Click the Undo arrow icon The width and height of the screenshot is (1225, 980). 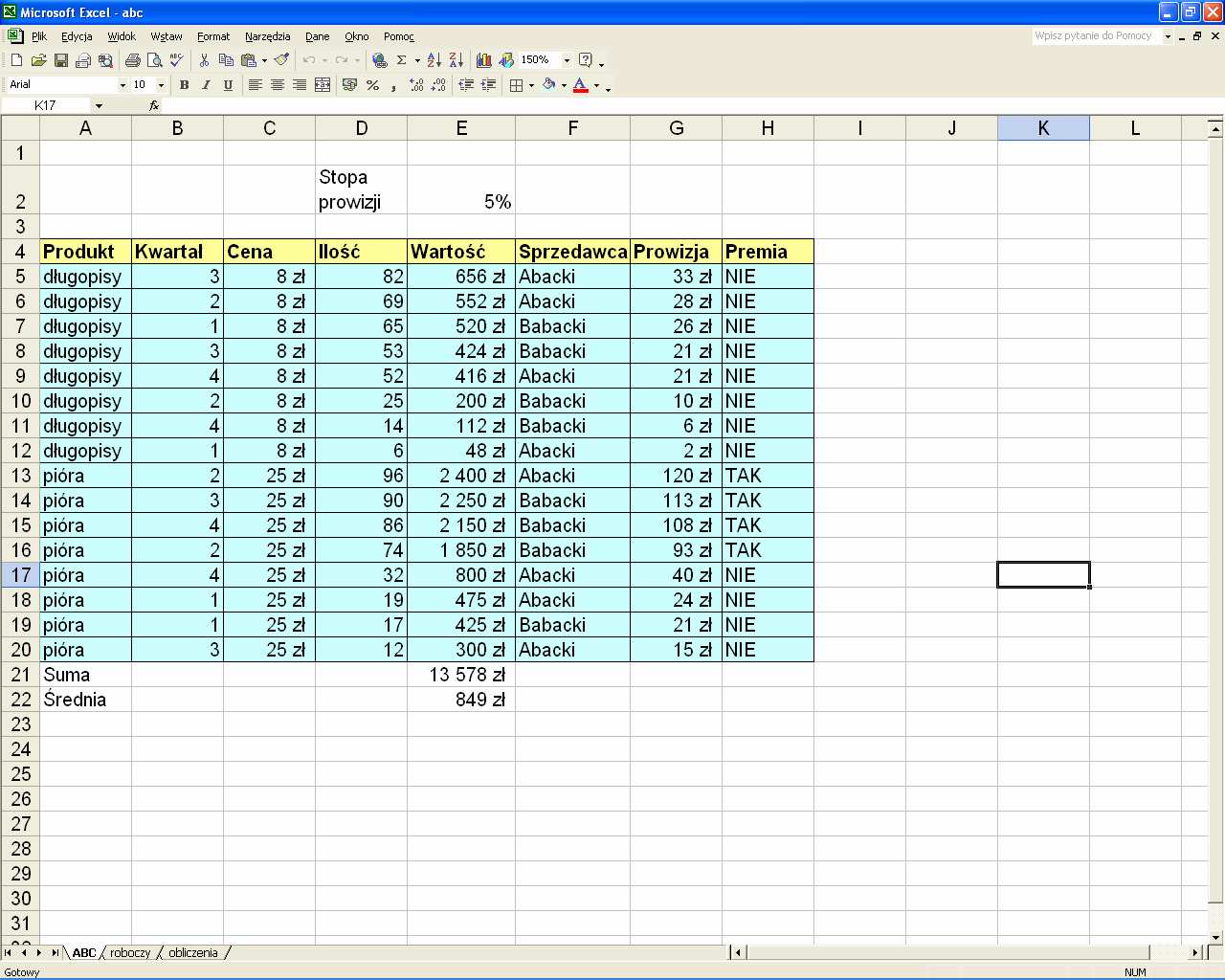pyautogui.click(x=309, y=60)
